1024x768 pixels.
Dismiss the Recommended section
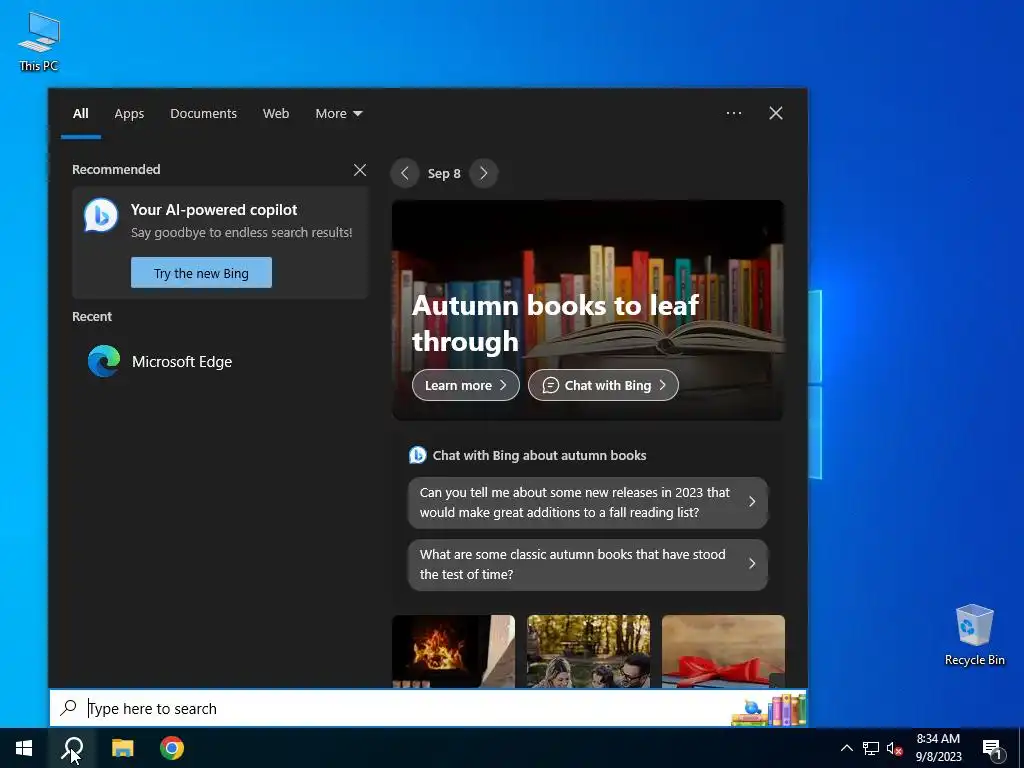[x=360, y=170]
